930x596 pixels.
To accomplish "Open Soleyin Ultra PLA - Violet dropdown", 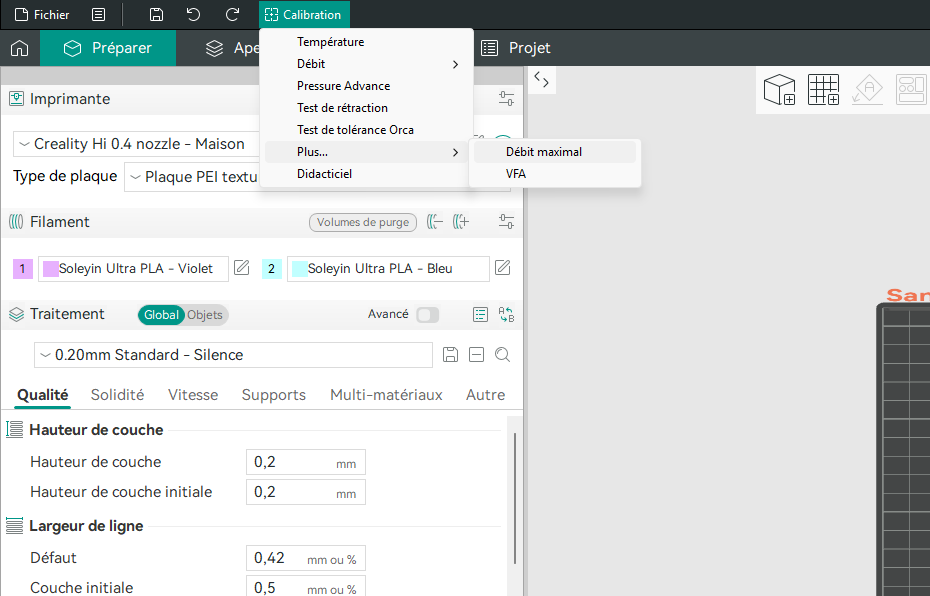I will 133,269.
